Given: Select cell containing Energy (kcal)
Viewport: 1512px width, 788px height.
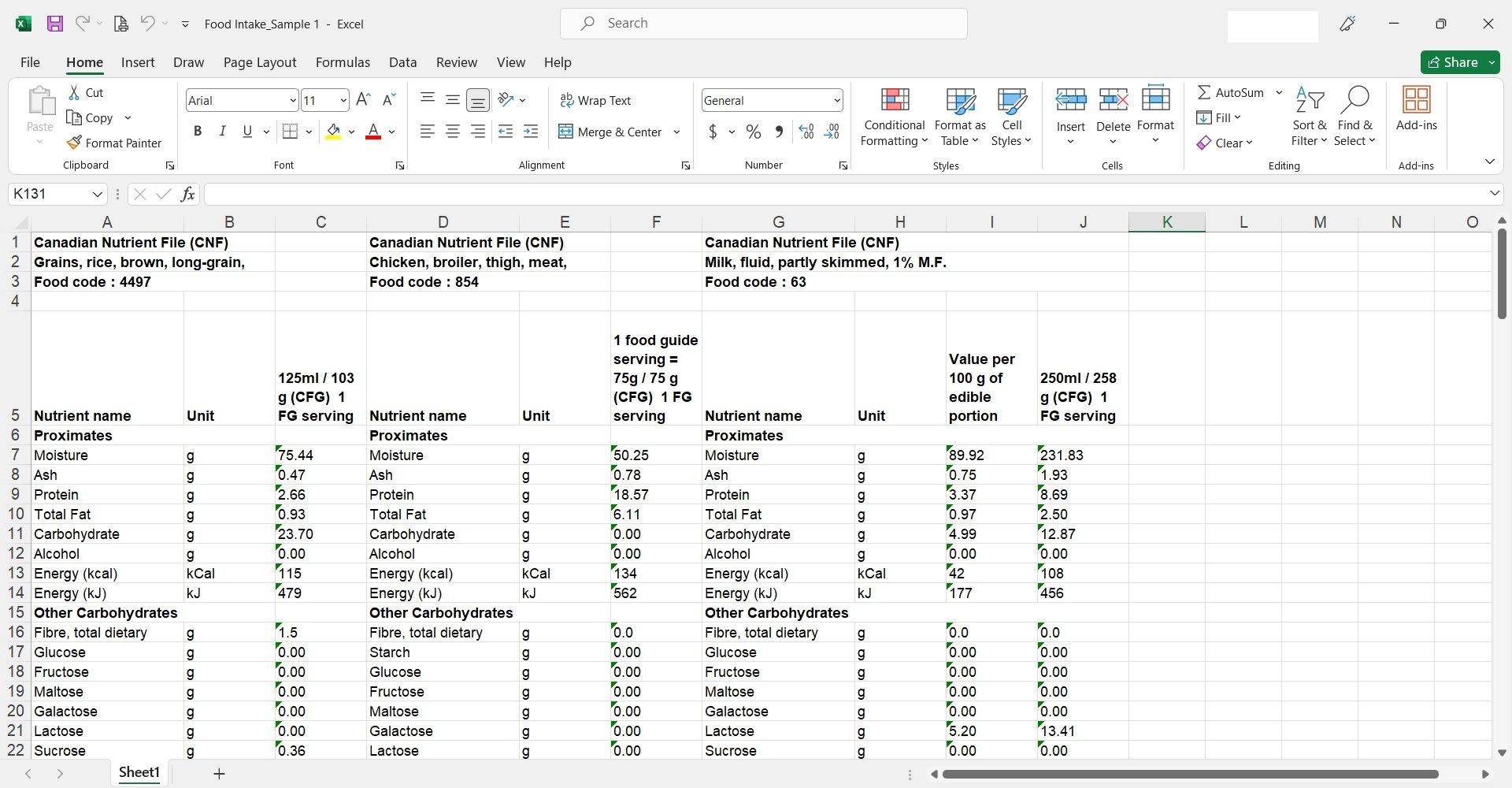Looking at the screenshot, I should pyautogui.click(x=76, y=573).
